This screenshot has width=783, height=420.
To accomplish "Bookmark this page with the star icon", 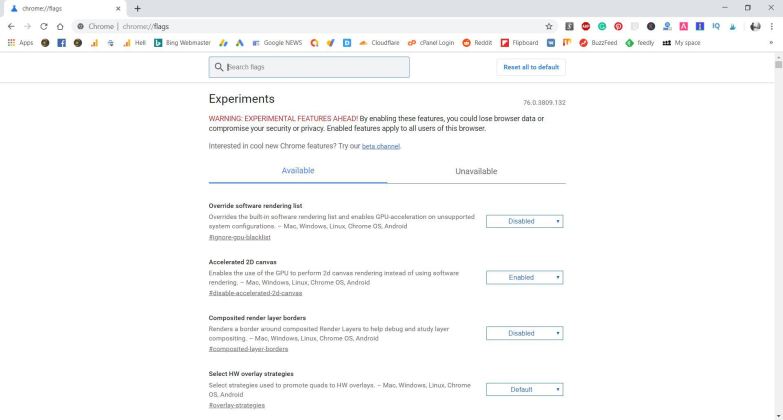I will click(549, 26).
